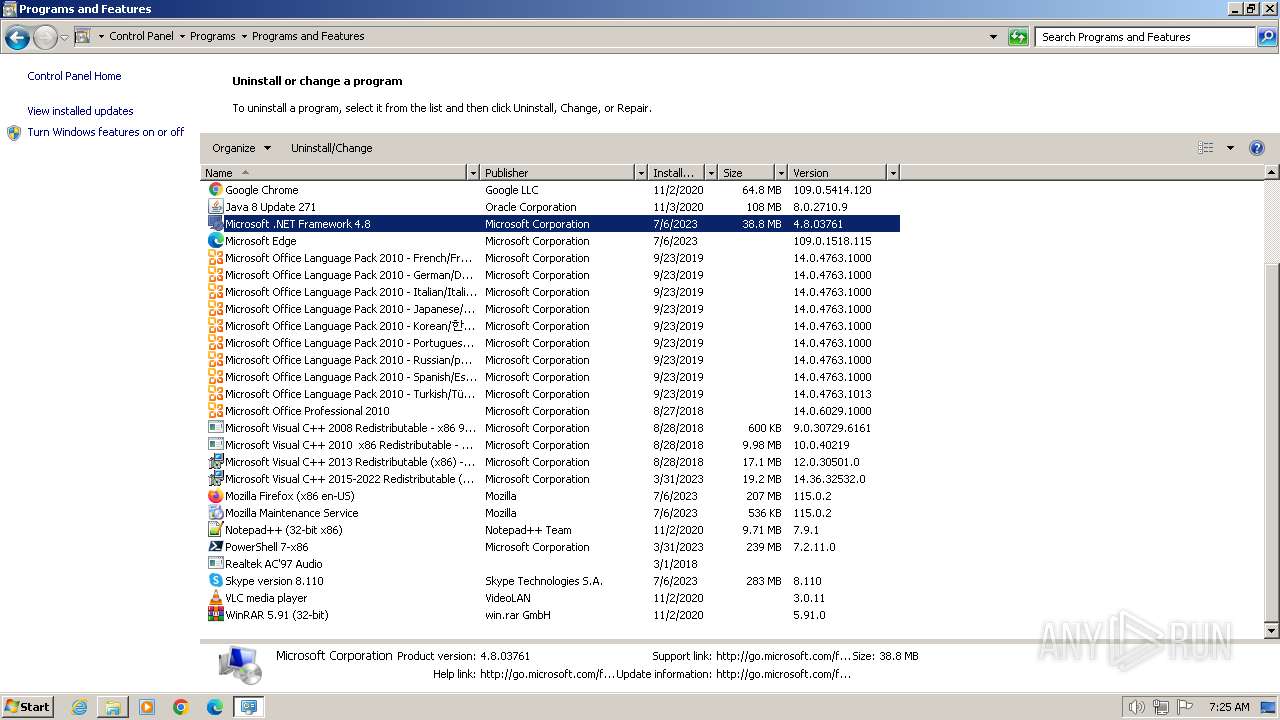Open the Publisher column filter dropdown
Viewport: 1280px width, 720px height.
[x=641, y=173]
